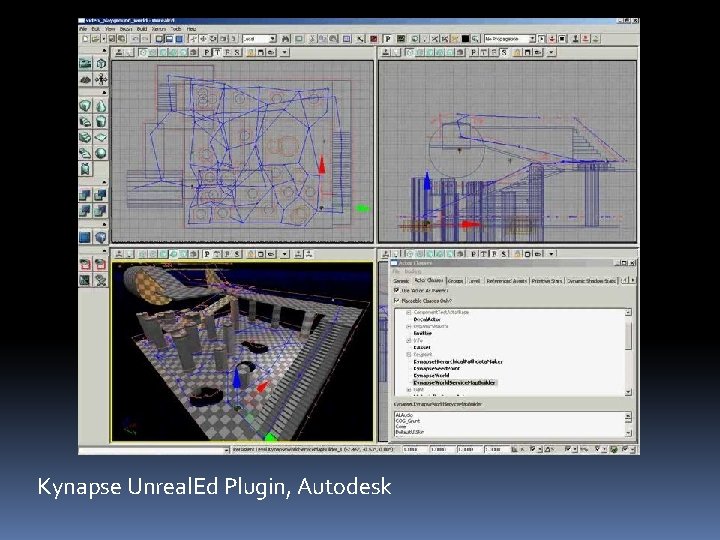Open the View menu
Image resolution: width=720 pixels, height=540 pixels.
(x=110, y=28)
